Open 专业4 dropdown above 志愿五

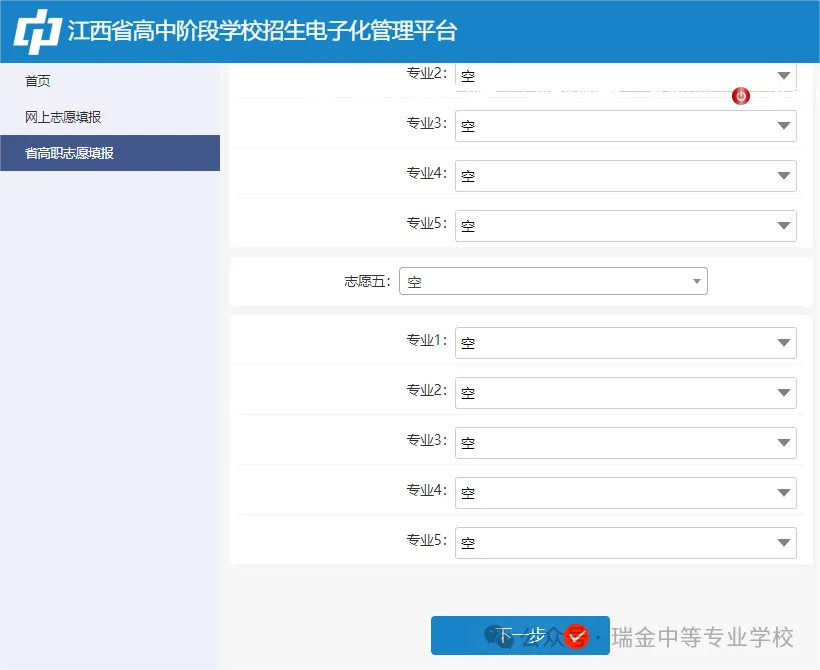[626, 176]
